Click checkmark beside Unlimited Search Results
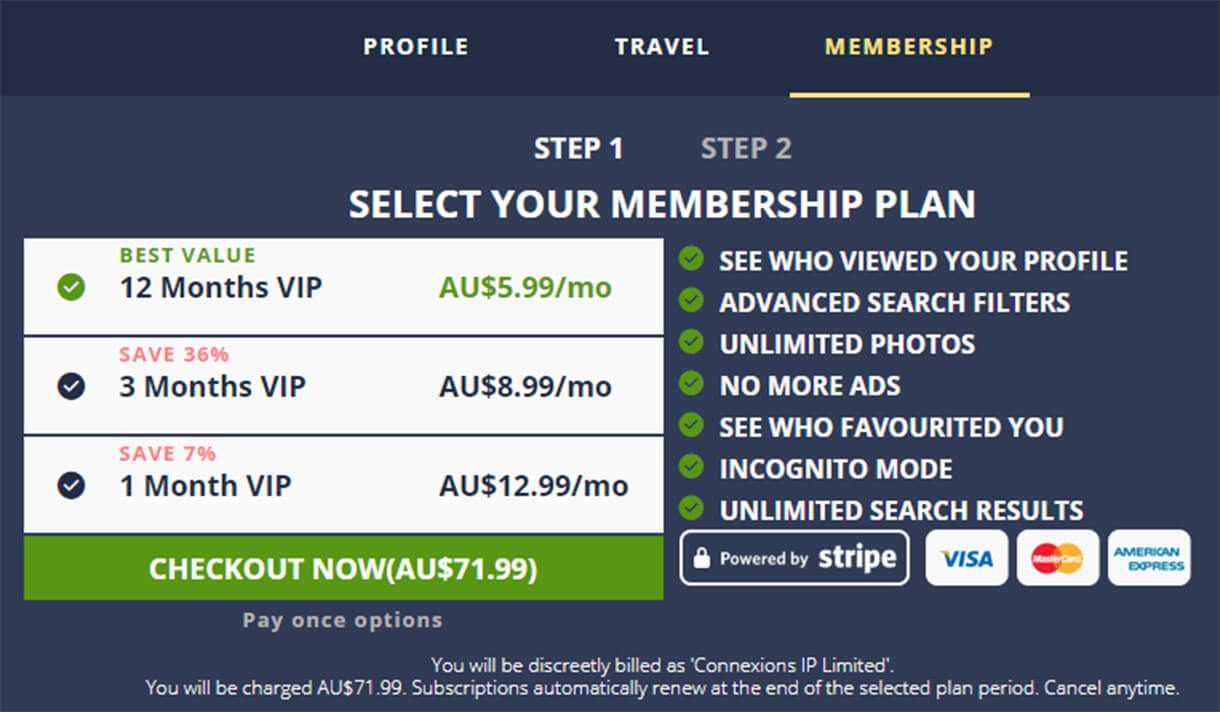The image size is (1220, 712). pyautogui.click(x=691, y=508)
